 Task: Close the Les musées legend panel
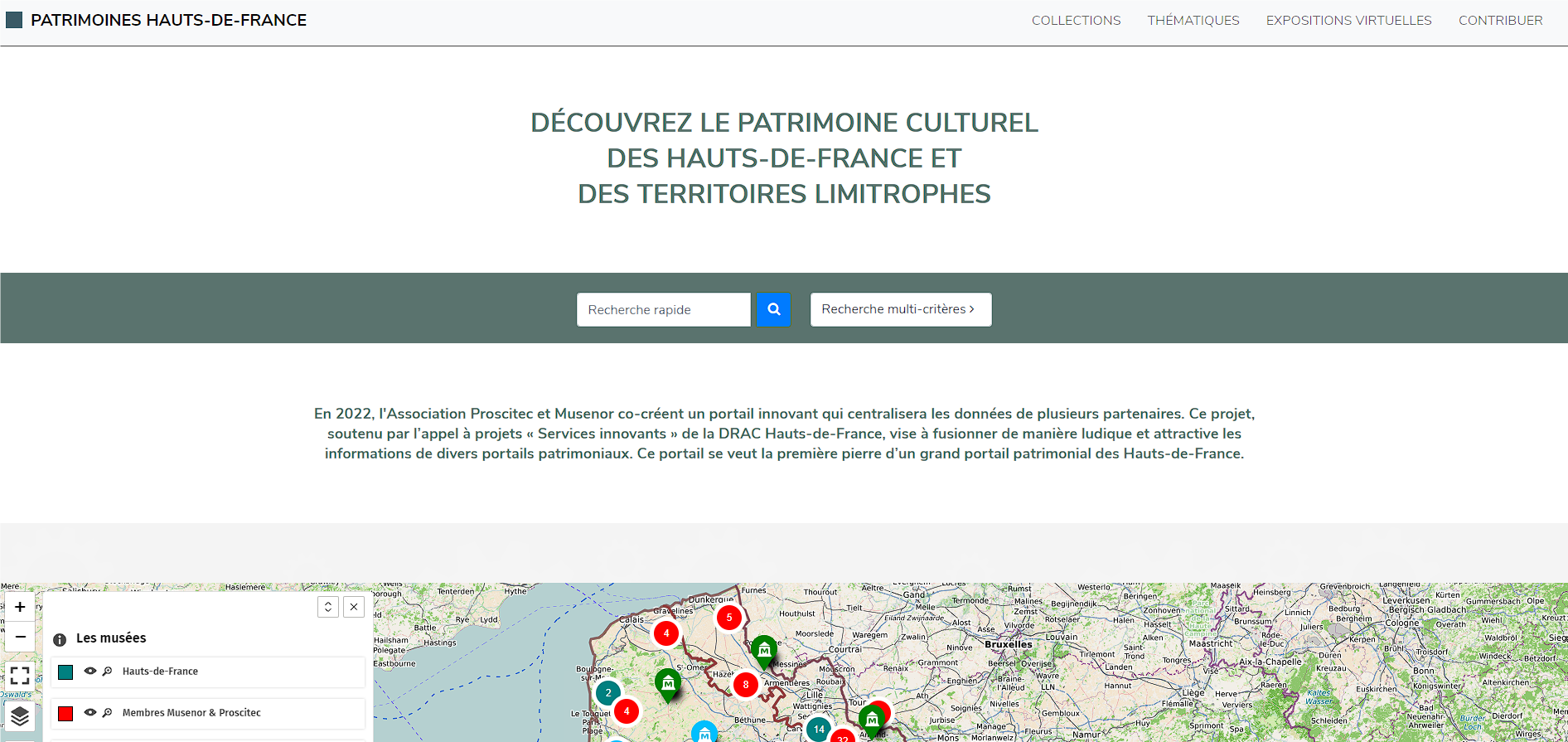point(354,607)
